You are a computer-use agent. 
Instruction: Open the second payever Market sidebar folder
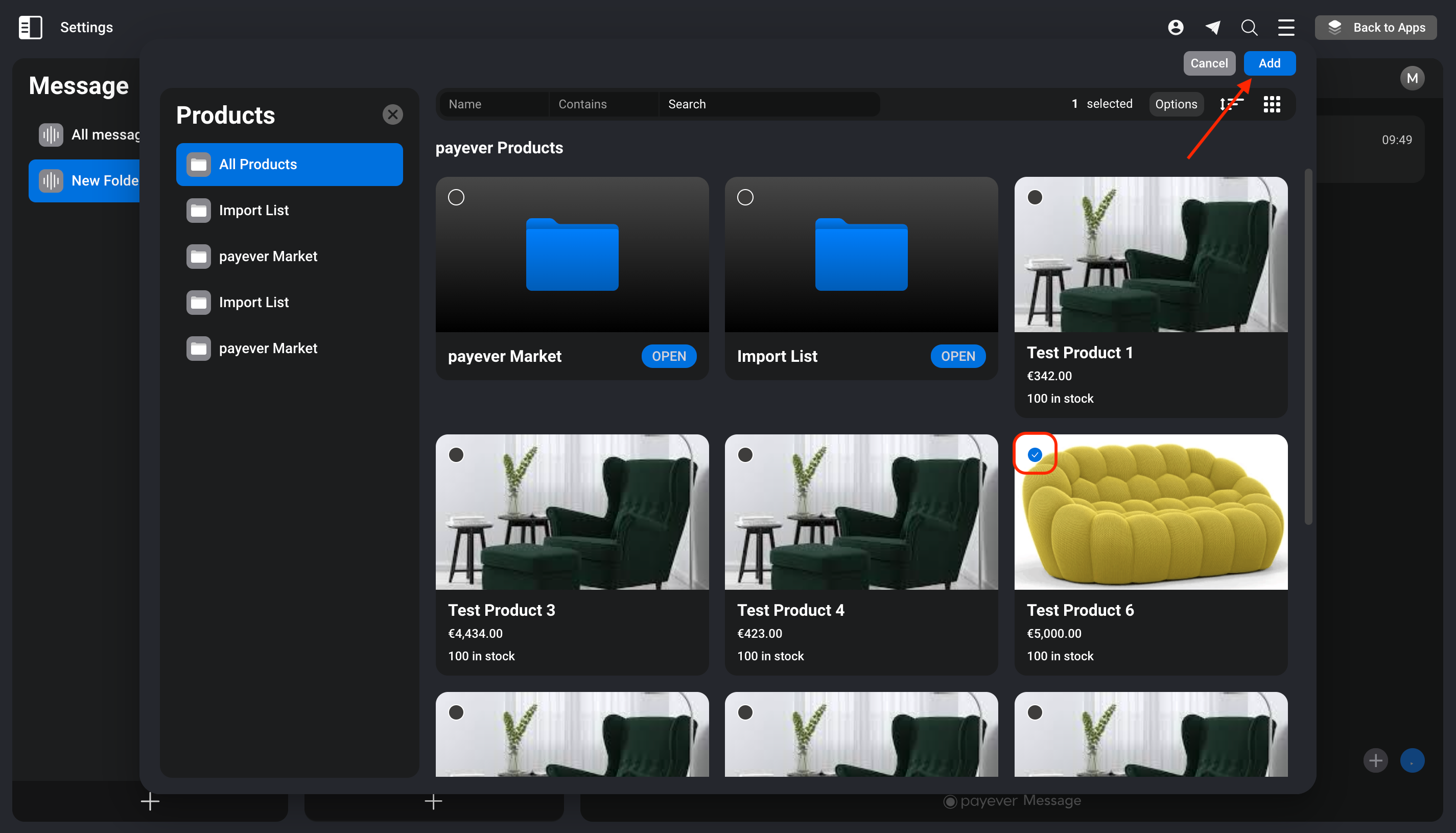coord(289,348)
